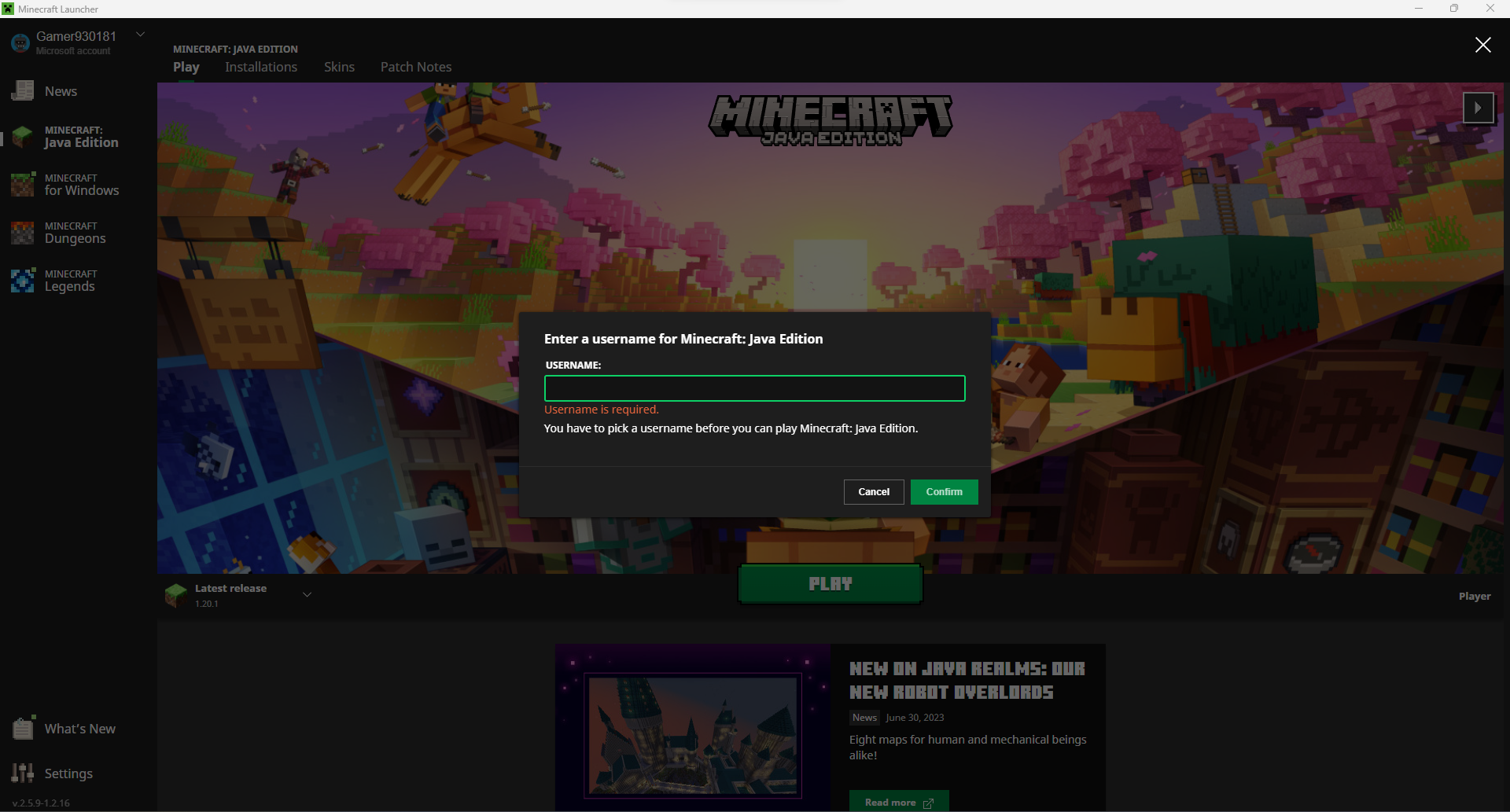
Task: Click the June 30, 2023 article date
Action: coord(915,718)
